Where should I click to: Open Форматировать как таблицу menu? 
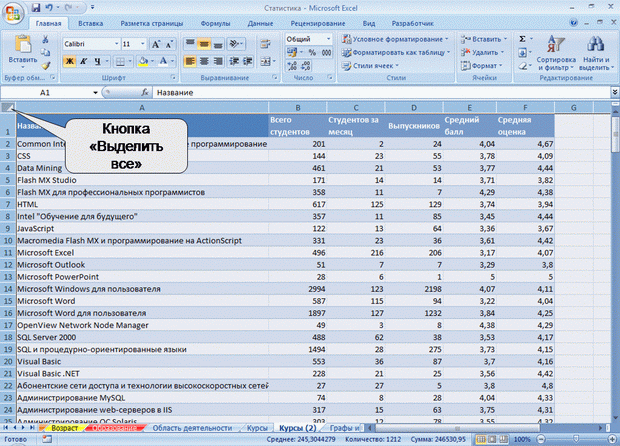pos(396,52)
